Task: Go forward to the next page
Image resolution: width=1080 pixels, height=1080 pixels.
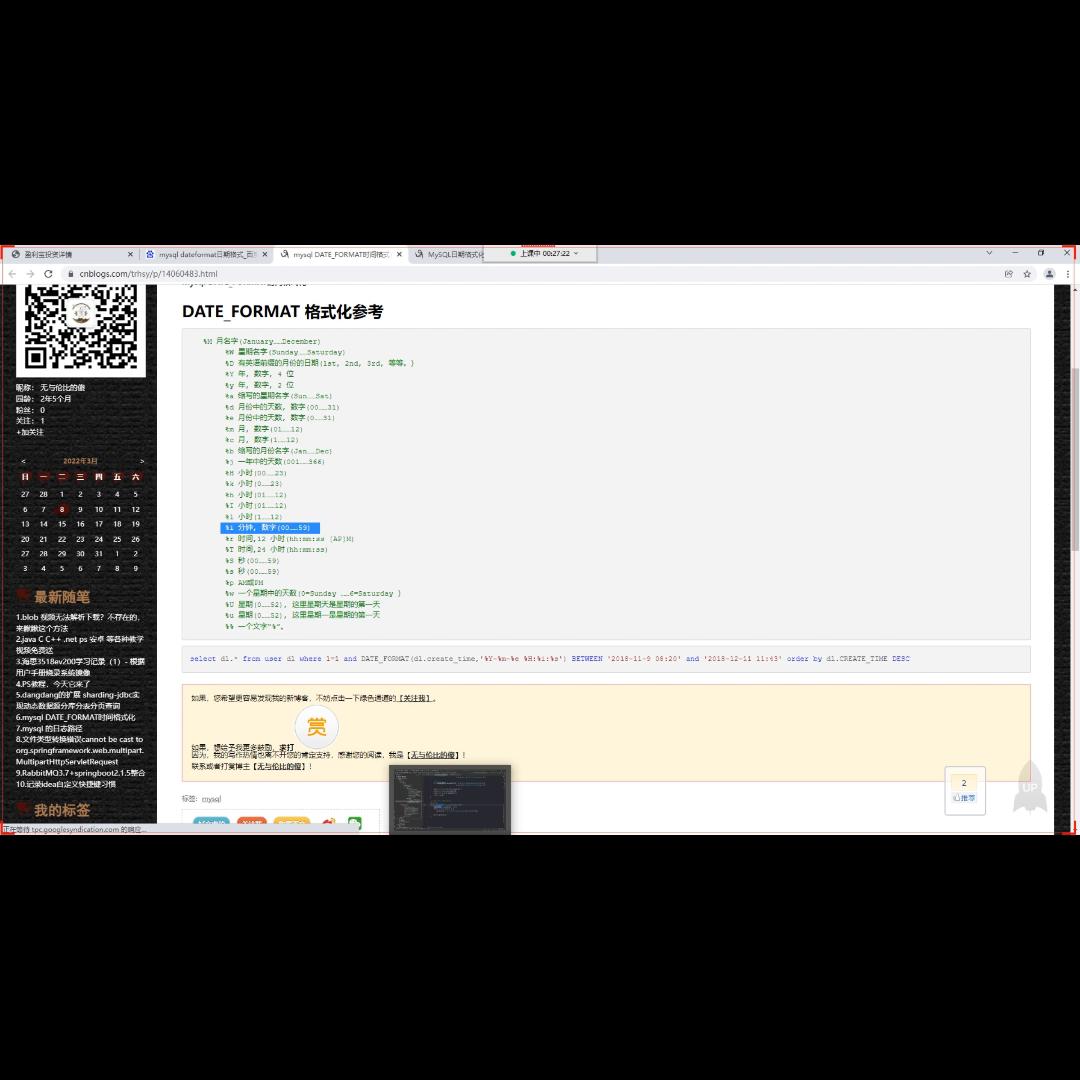Action: tap(30, 273)
